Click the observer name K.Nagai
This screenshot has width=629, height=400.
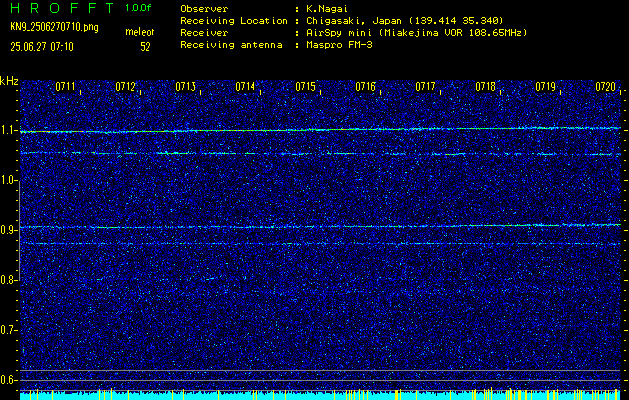[x=326, y=9]
